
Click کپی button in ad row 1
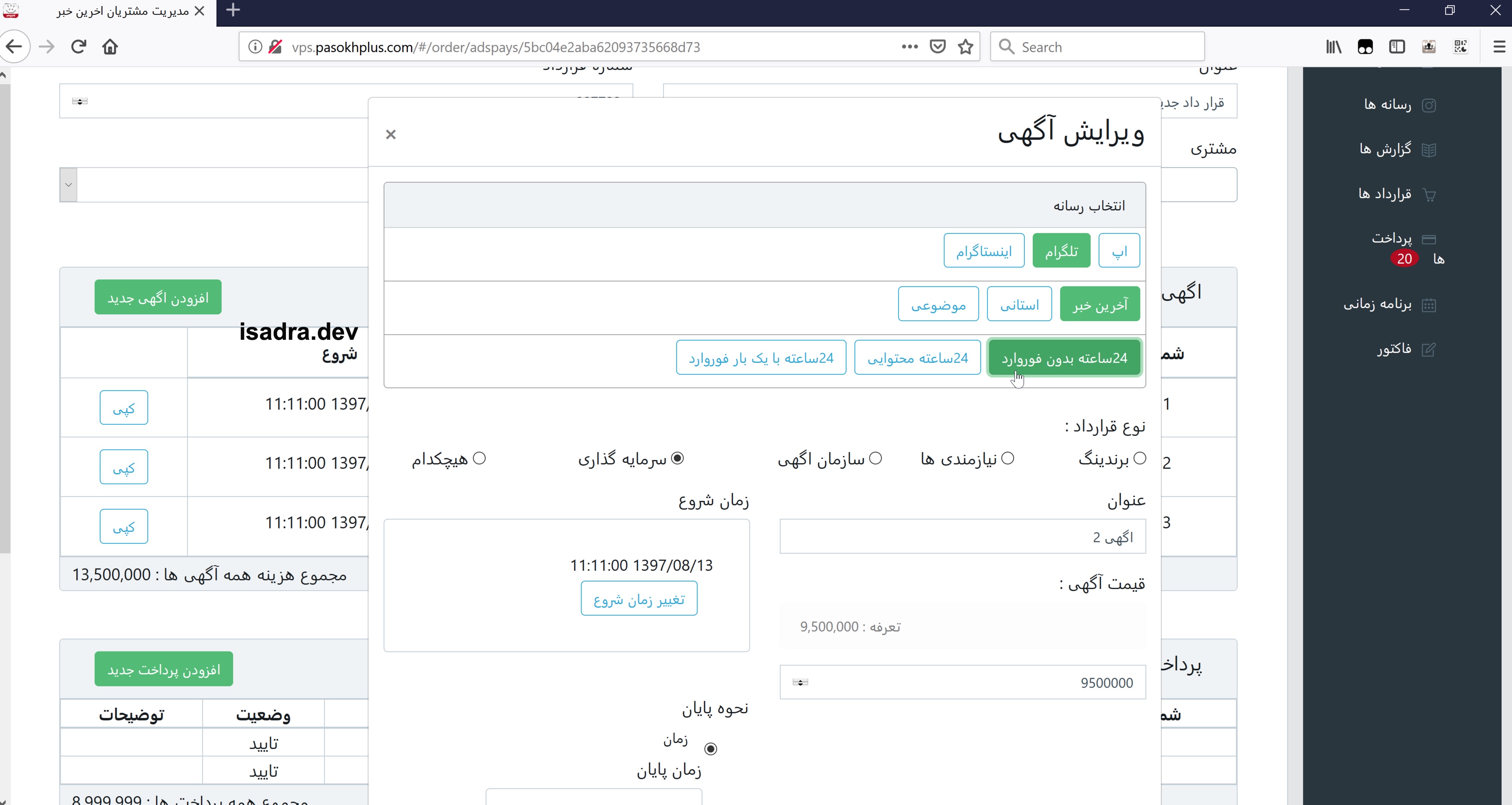pyautogui.click(x=123, y=407)
